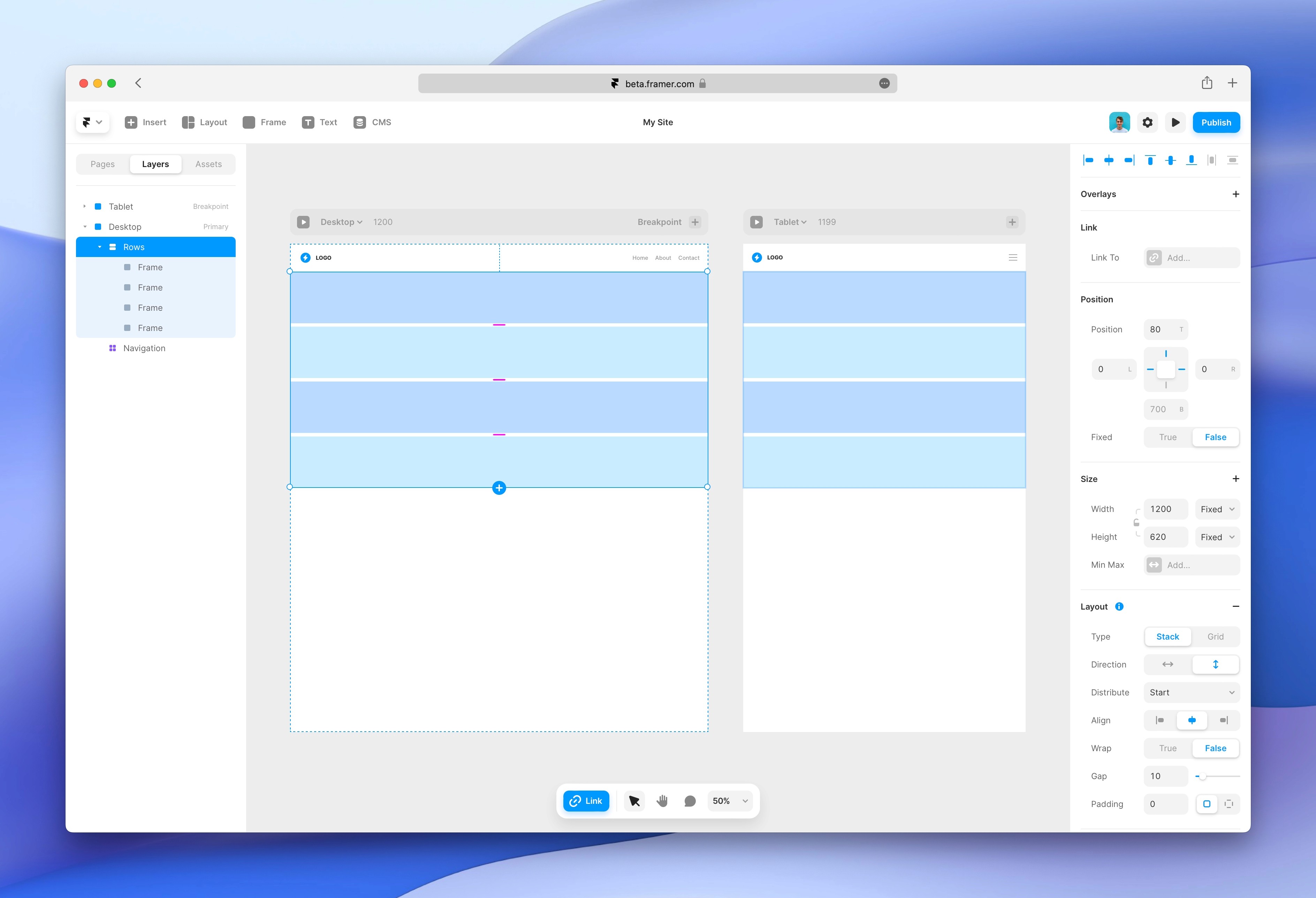Click the align top icon
Image resolution: width=1316 pixels, height=898 pixels.
click(1150, 160)
